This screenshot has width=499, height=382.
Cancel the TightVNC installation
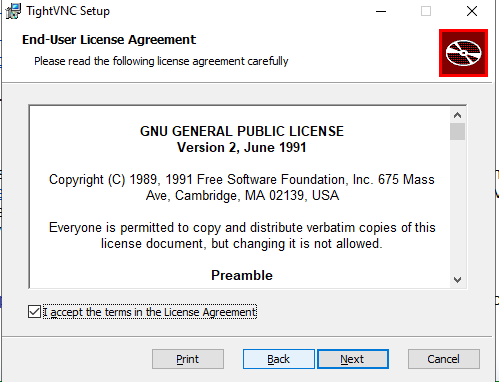(x=444, y=359)
